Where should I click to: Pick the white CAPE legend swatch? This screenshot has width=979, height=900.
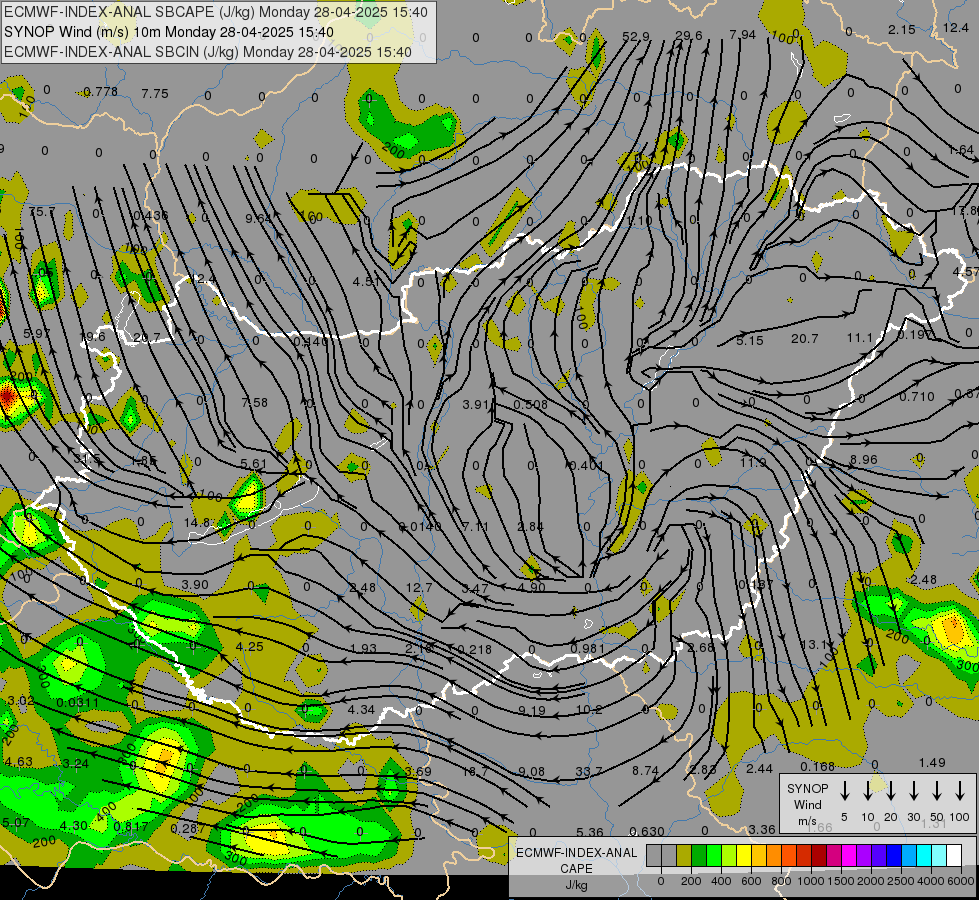[x=953, y=856]
